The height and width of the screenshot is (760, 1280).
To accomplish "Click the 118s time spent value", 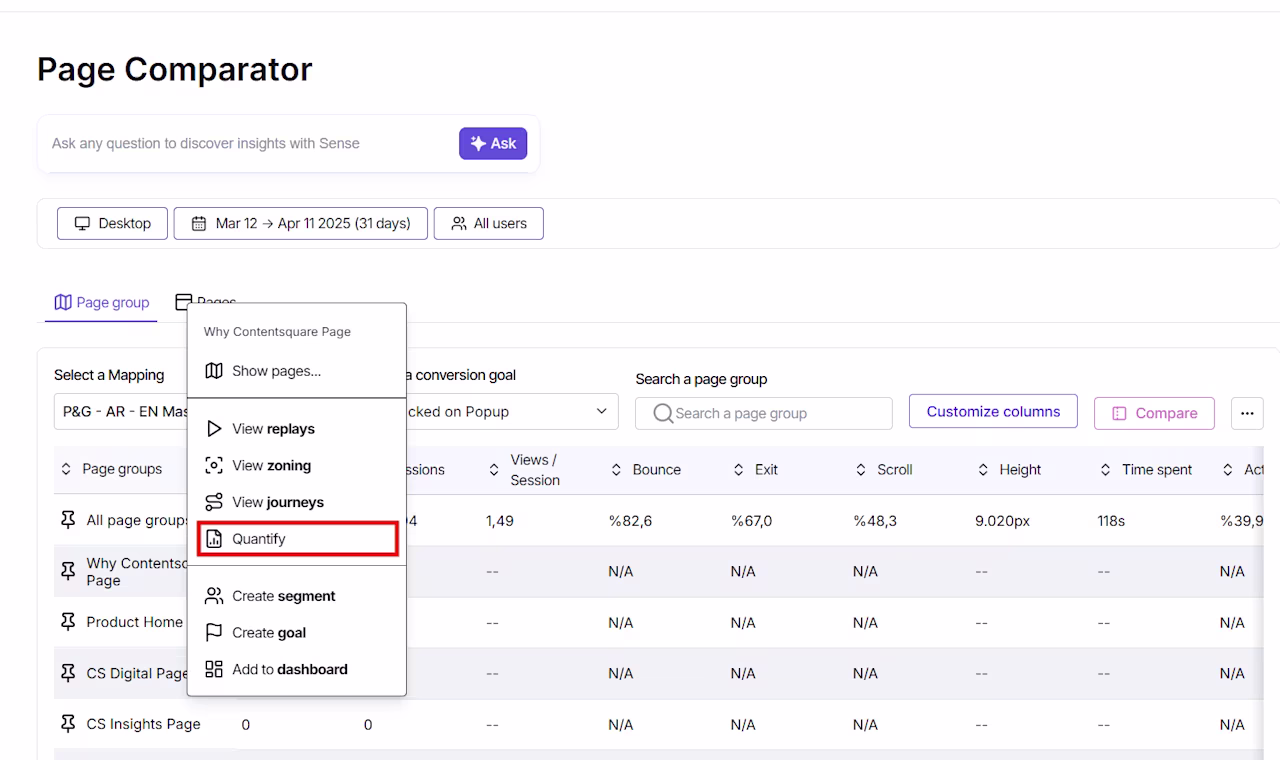I will pos(1111,521).
